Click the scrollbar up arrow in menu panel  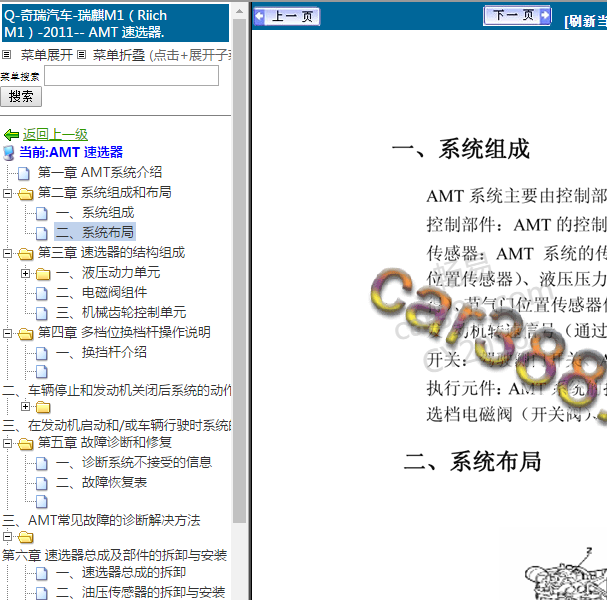coord(240,11)
